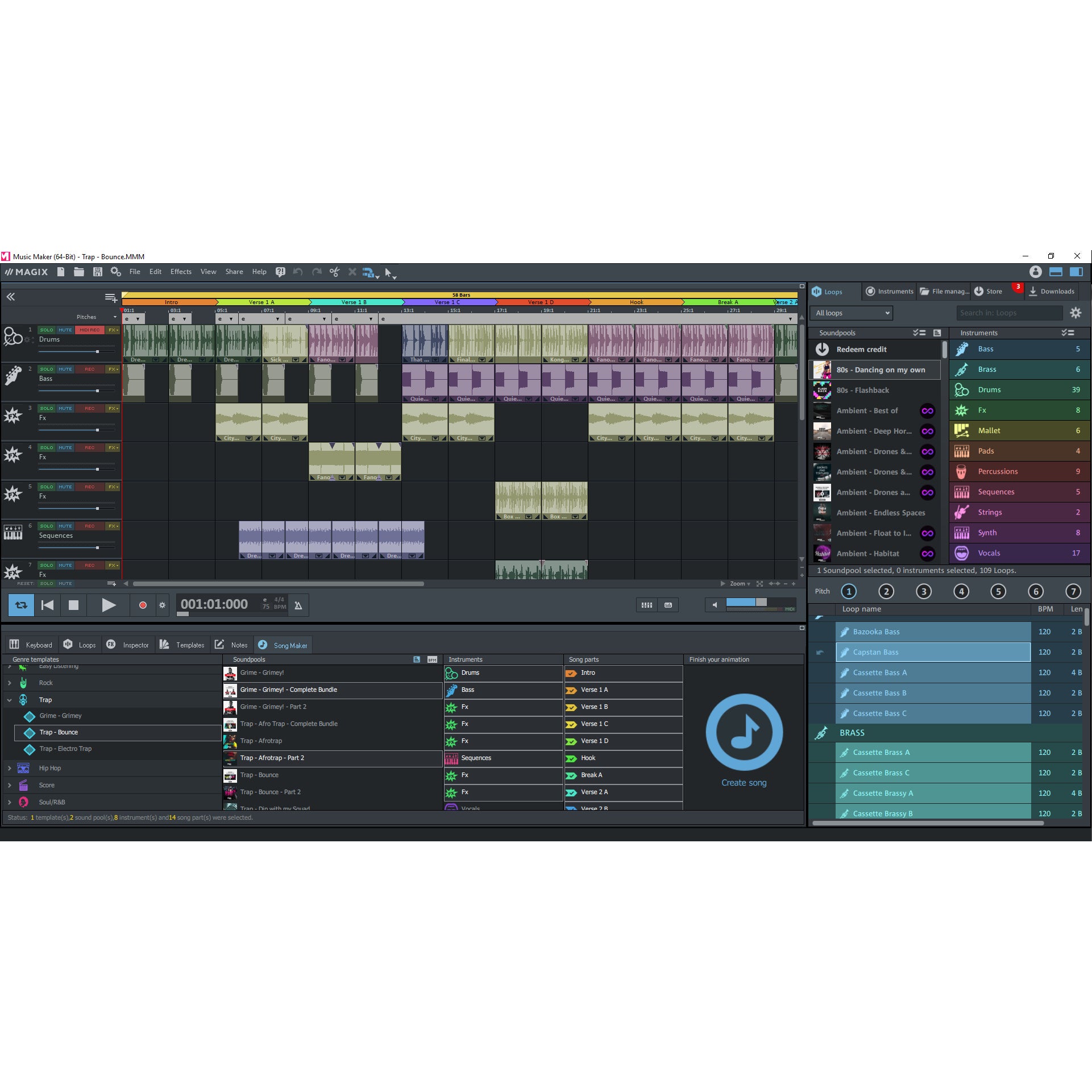Click the Create song note button
Viewport: 1092px width, 1092px height.
pyautogui.click(x=744, y=732)
